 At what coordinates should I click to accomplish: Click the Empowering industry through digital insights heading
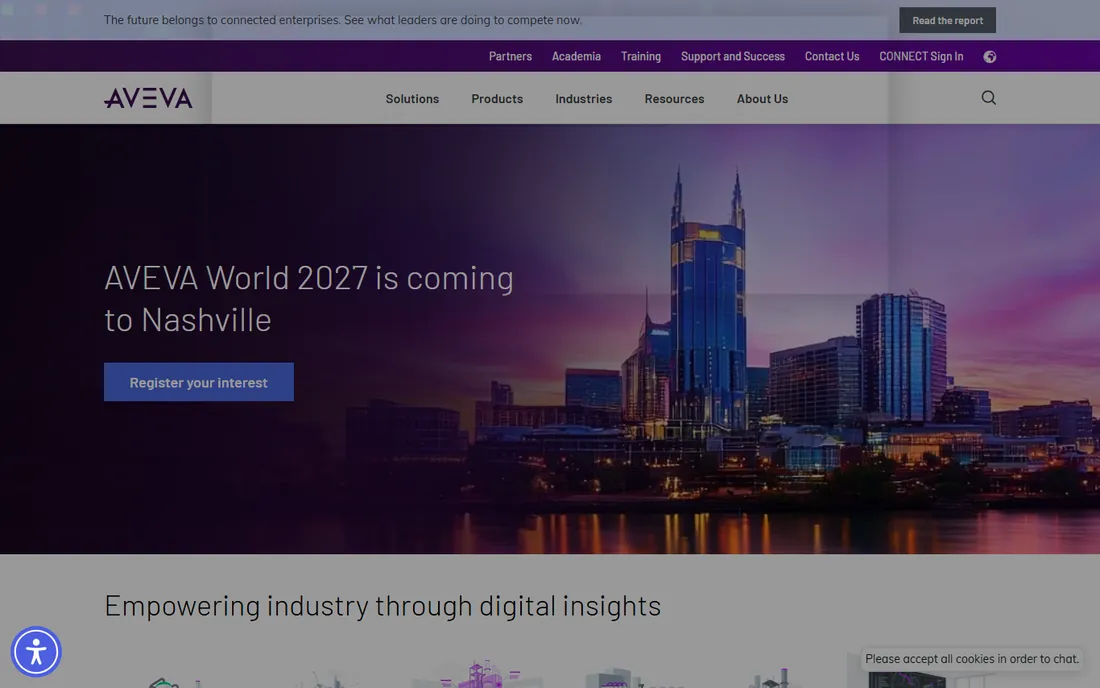click(x=382, y=606)
